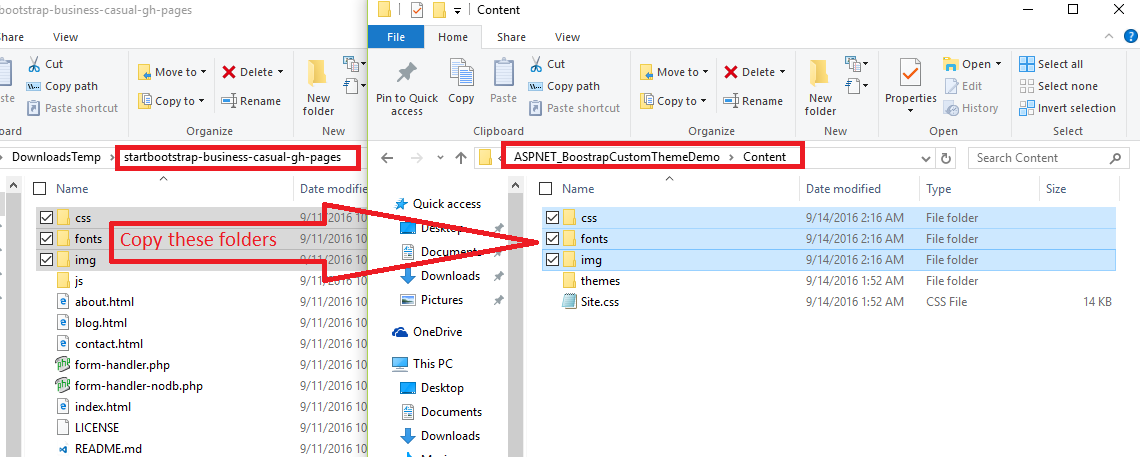Sort by Date modified column in Content window
Image resolution: width=1140 pixels, height=457 pixels.
pos(843,189)
